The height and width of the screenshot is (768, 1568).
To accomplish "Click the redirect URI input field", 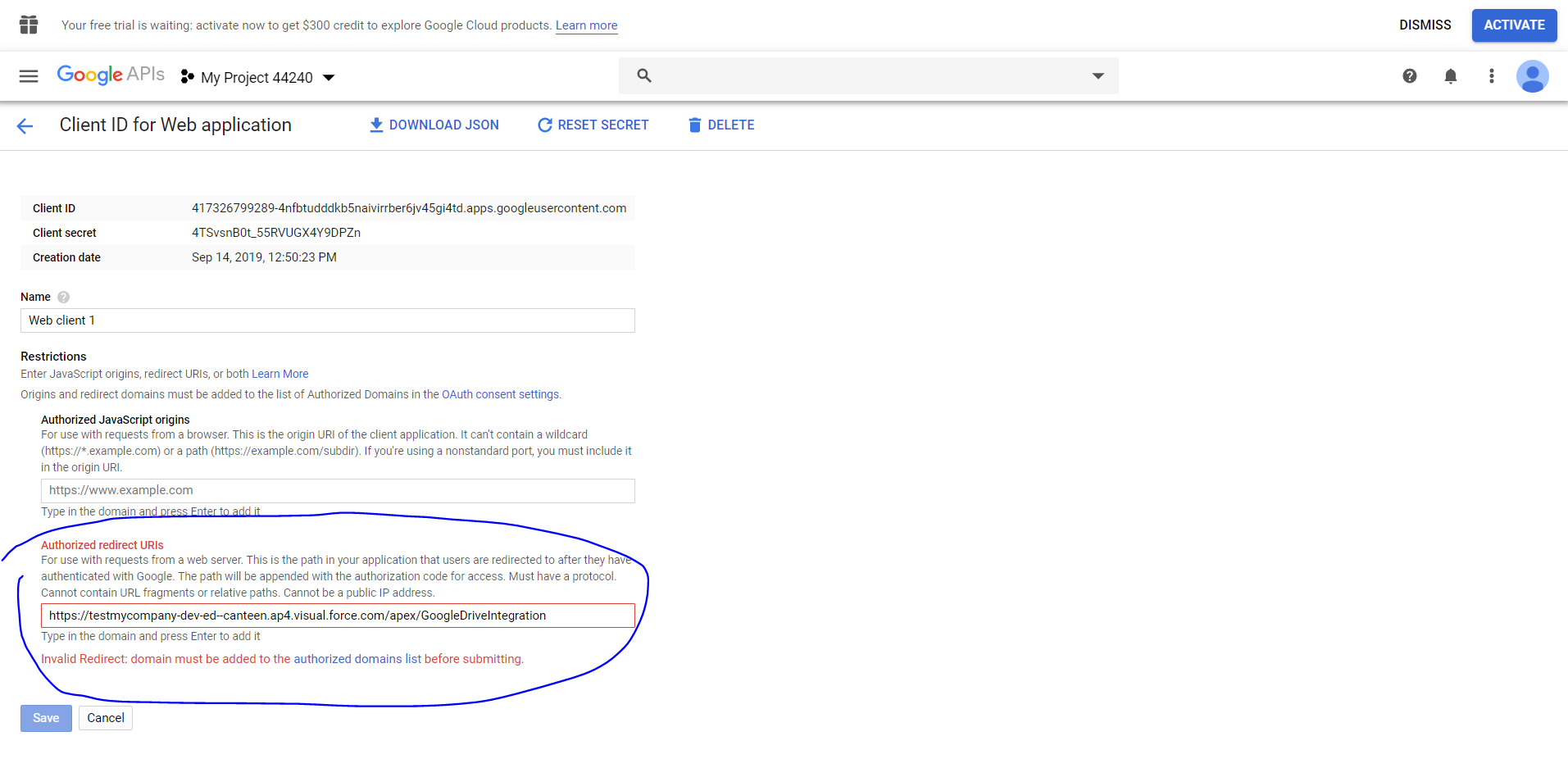I will point(338,616).
